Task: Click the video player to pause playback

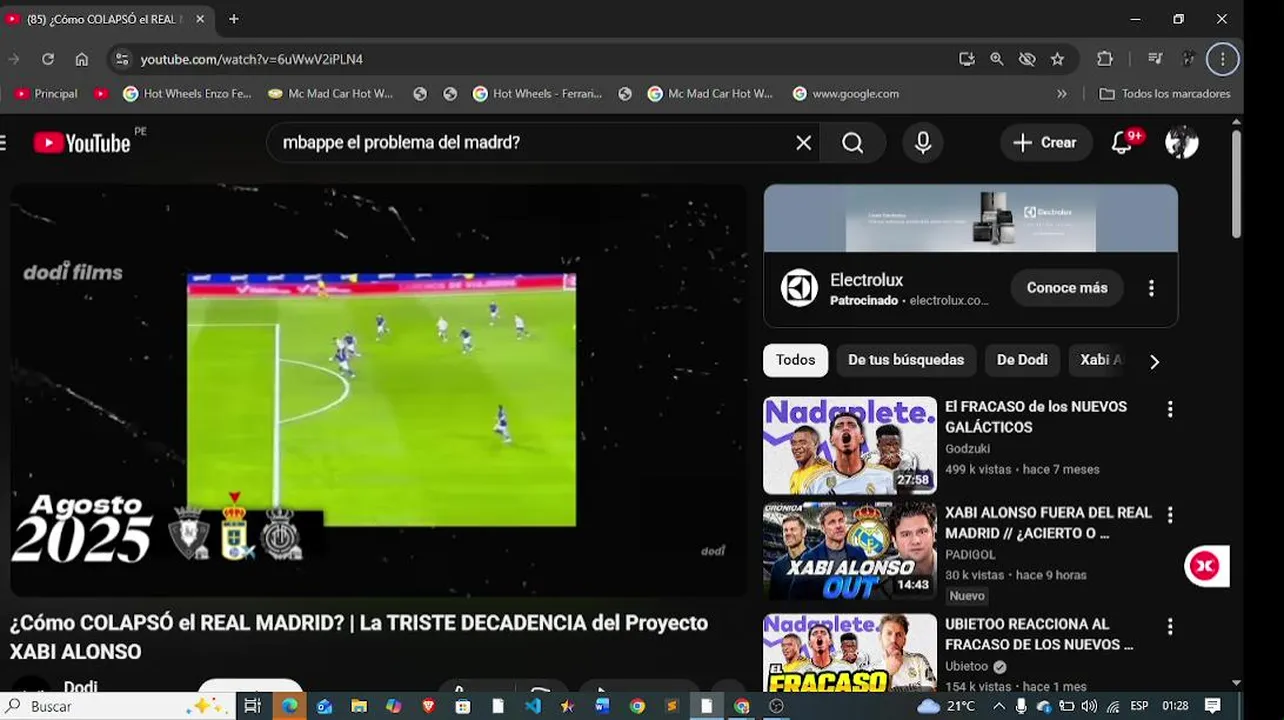Action: [x=378, y=390]
